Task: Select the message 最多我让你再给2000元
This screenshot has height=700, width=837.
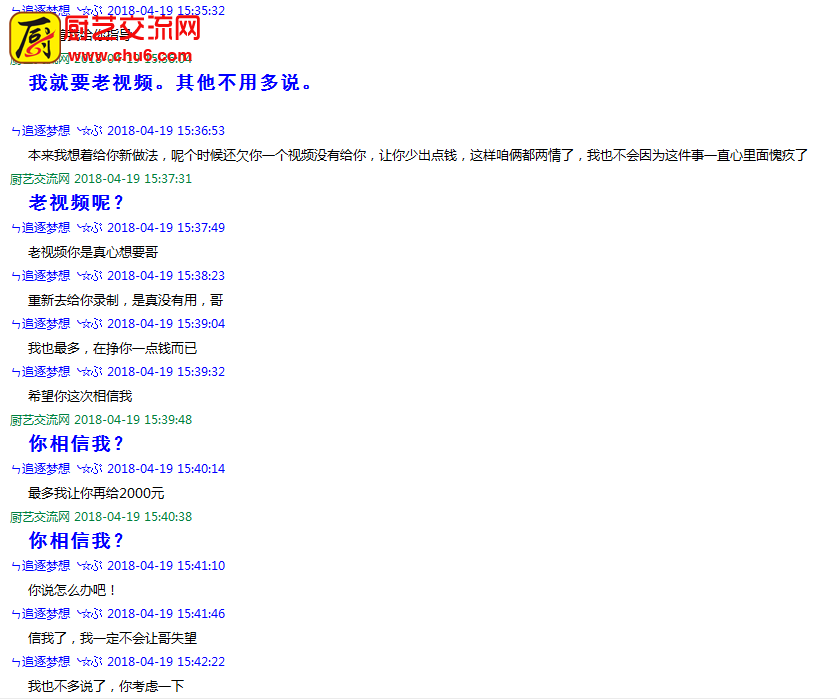Action: click(x=96, y=493)
